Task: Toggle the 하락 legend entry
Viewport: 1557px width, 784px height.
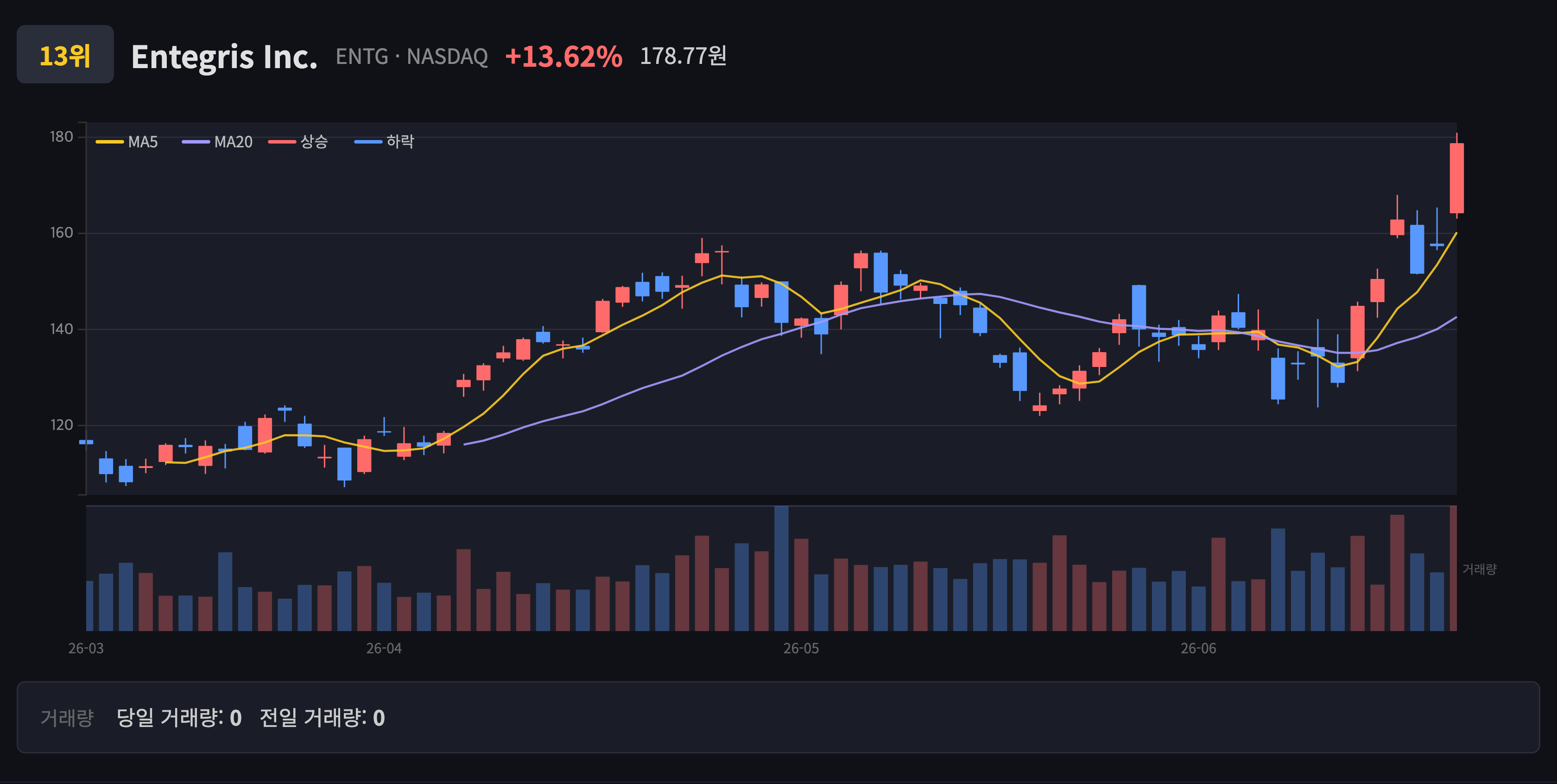Action: click(x=385, y=142)
